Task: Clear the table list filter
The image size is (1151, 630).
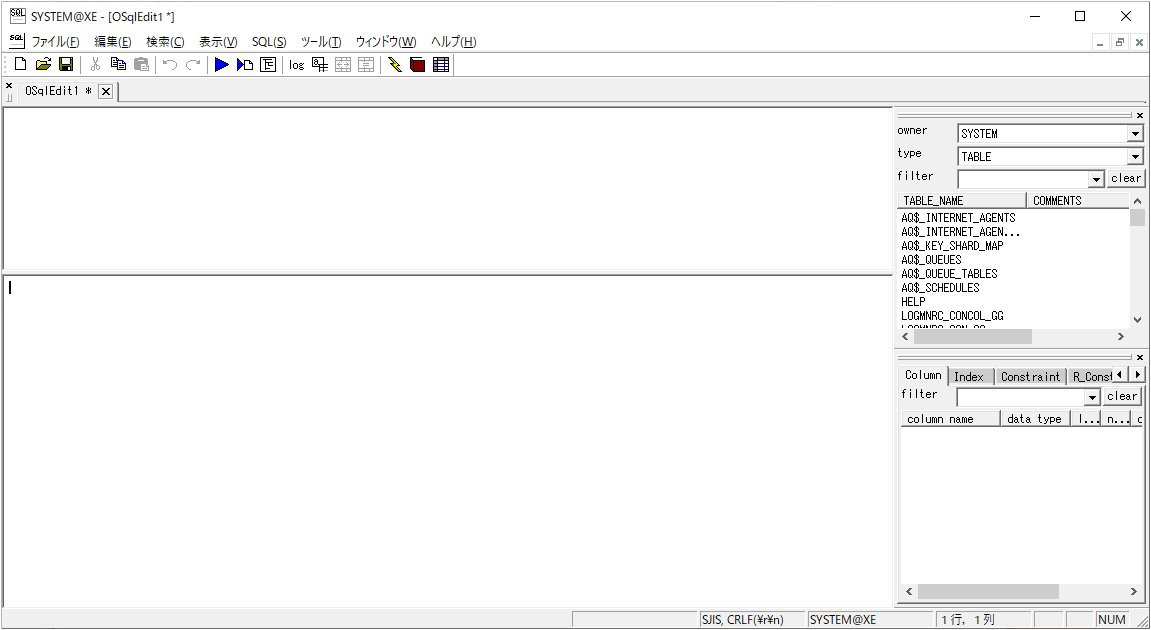Action: [1126, 178]
